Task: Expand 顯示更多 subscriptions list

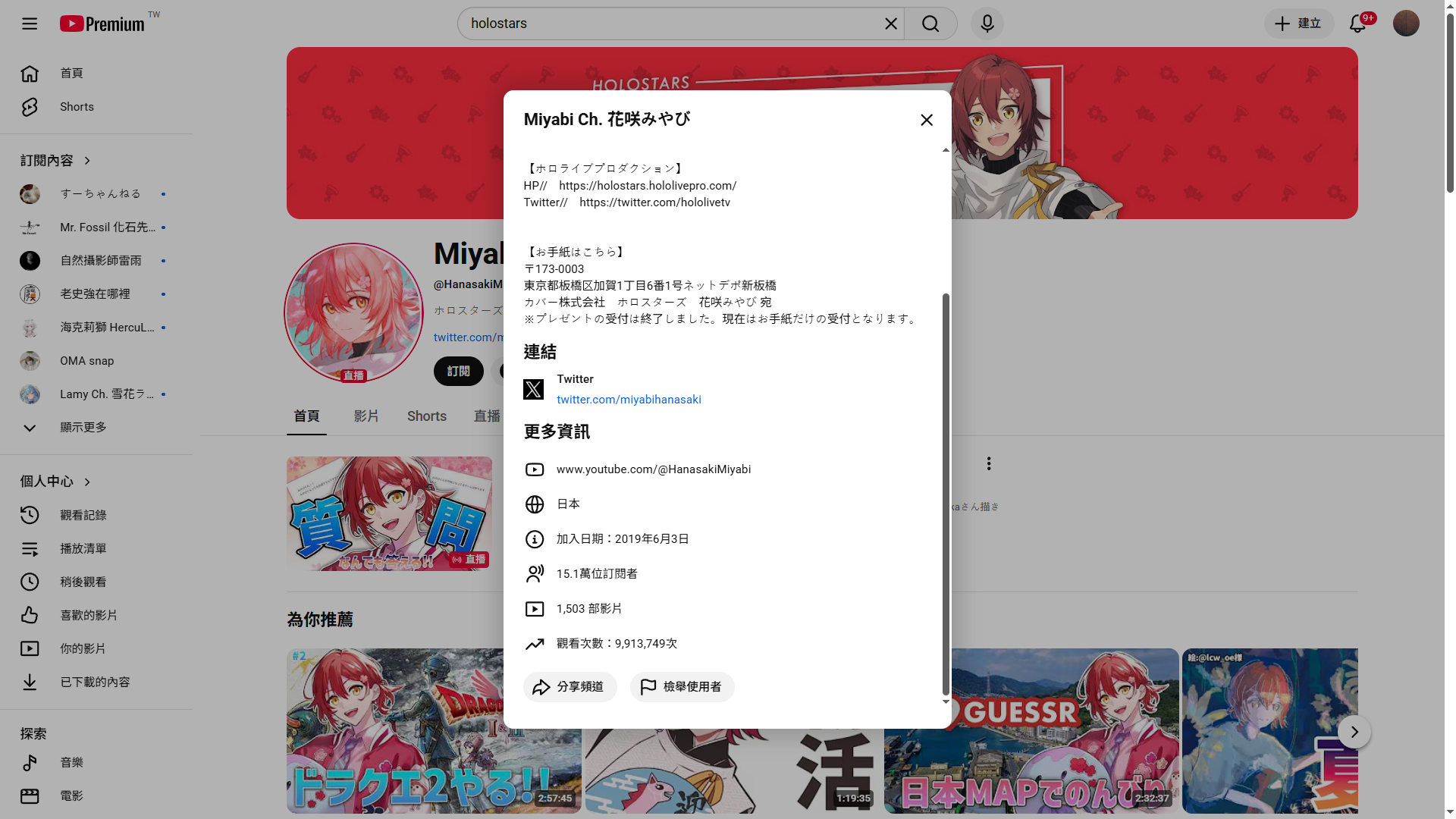Action: pos(83,428)
